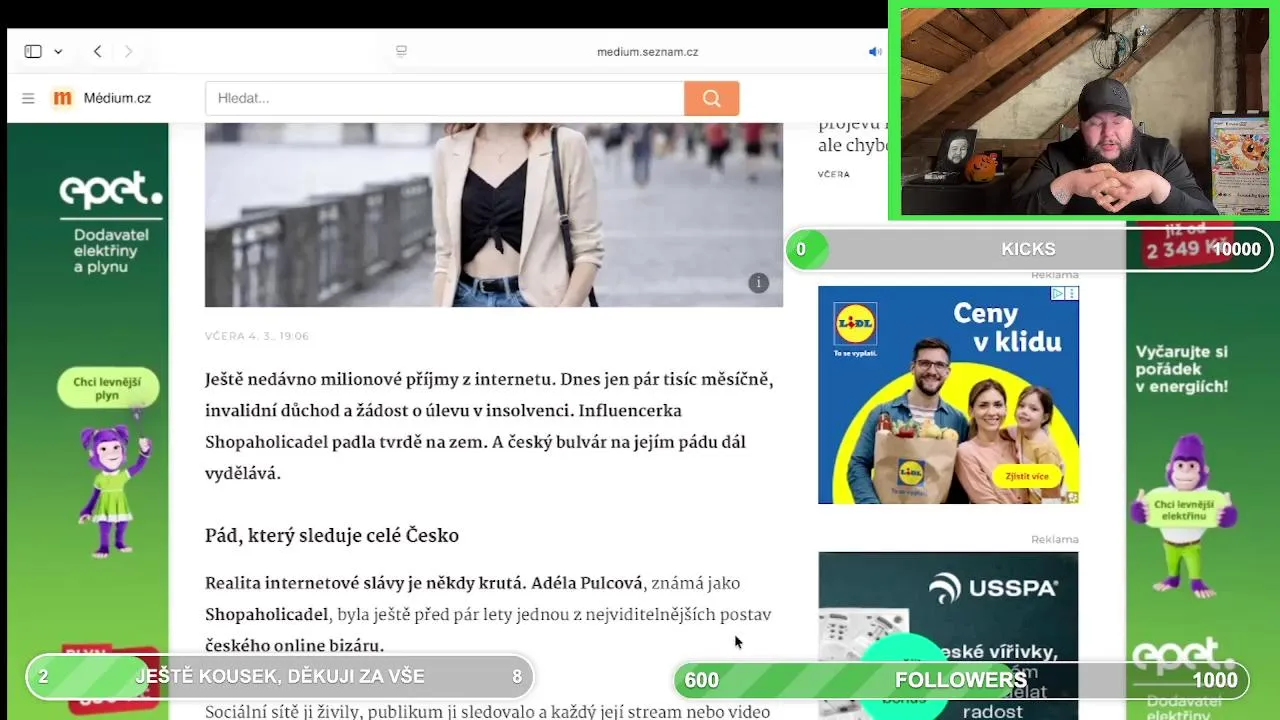
Task: Click the heading Pád, který sleduje celé Česko
Action: (332, 536)
